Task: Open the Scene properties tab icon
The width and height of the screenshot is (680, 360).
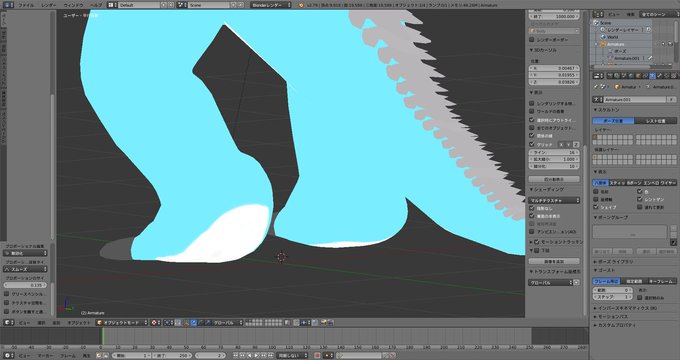Action: pyautogui.click(x=624, y=75)
